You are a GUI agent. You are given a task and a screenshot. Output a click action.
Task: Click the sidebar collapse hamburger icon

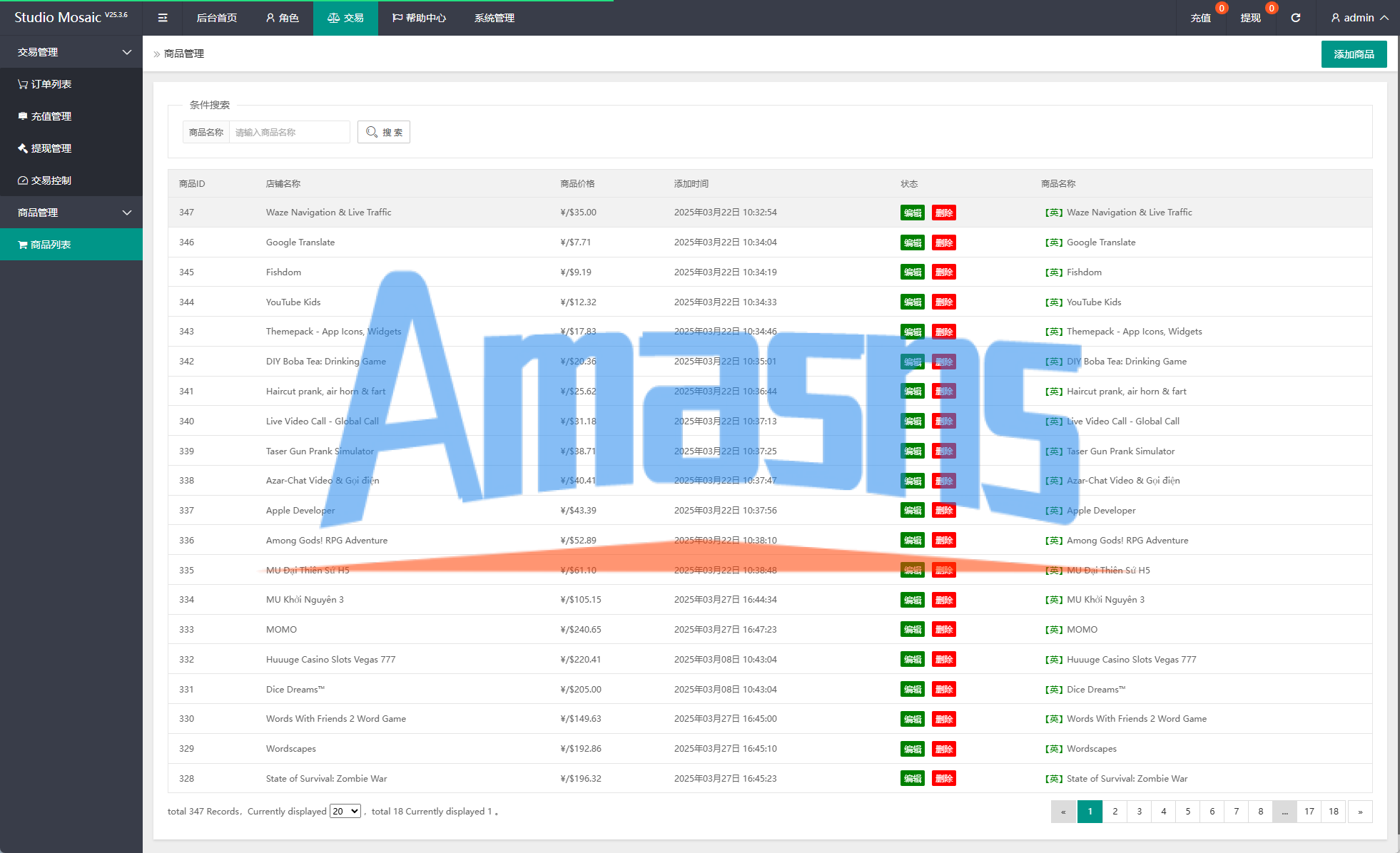[x=163, y=18]
